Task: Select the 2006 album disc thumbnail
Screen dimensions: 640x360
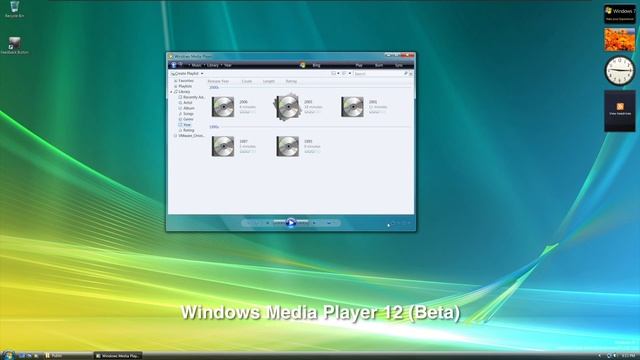Action: (223, 107)
